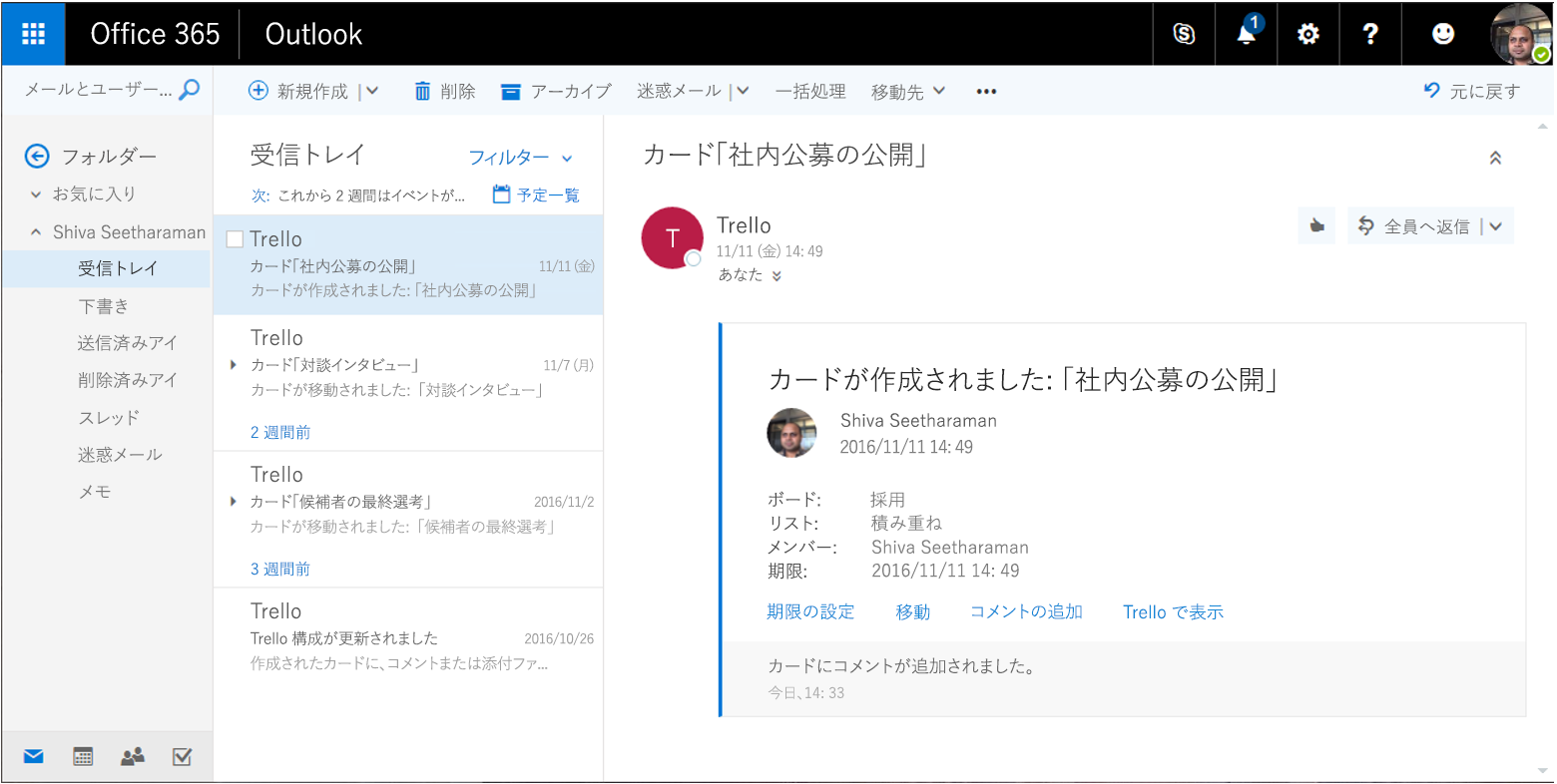The width and height of the screenshot is (1557, 784).
Task: Switch to the Mail module icon
Action: pos(34,757)
